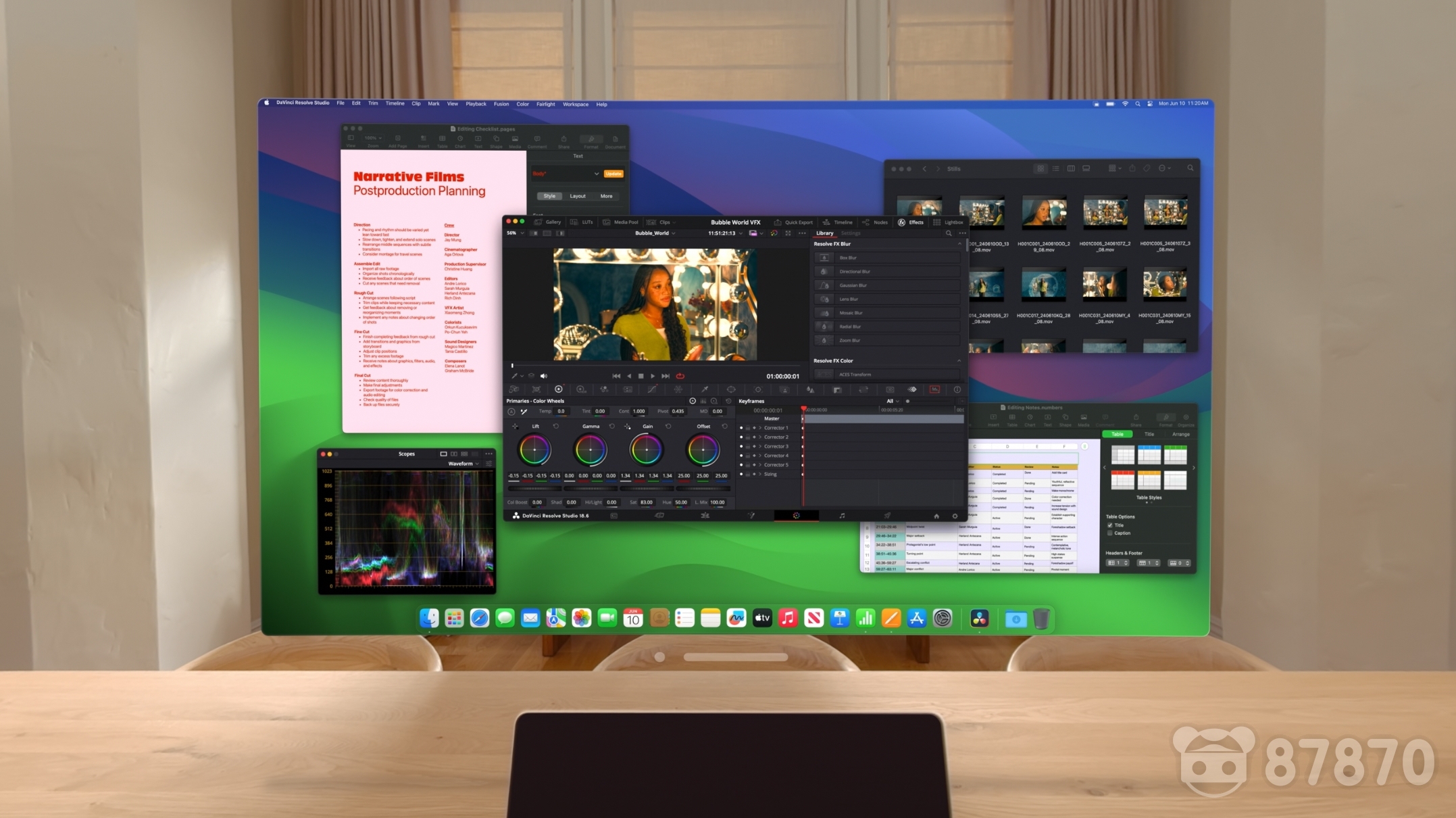This screenshot has height=818, width=1456.
Task: Show the Nodes editor panel
Action: (874, 222)
